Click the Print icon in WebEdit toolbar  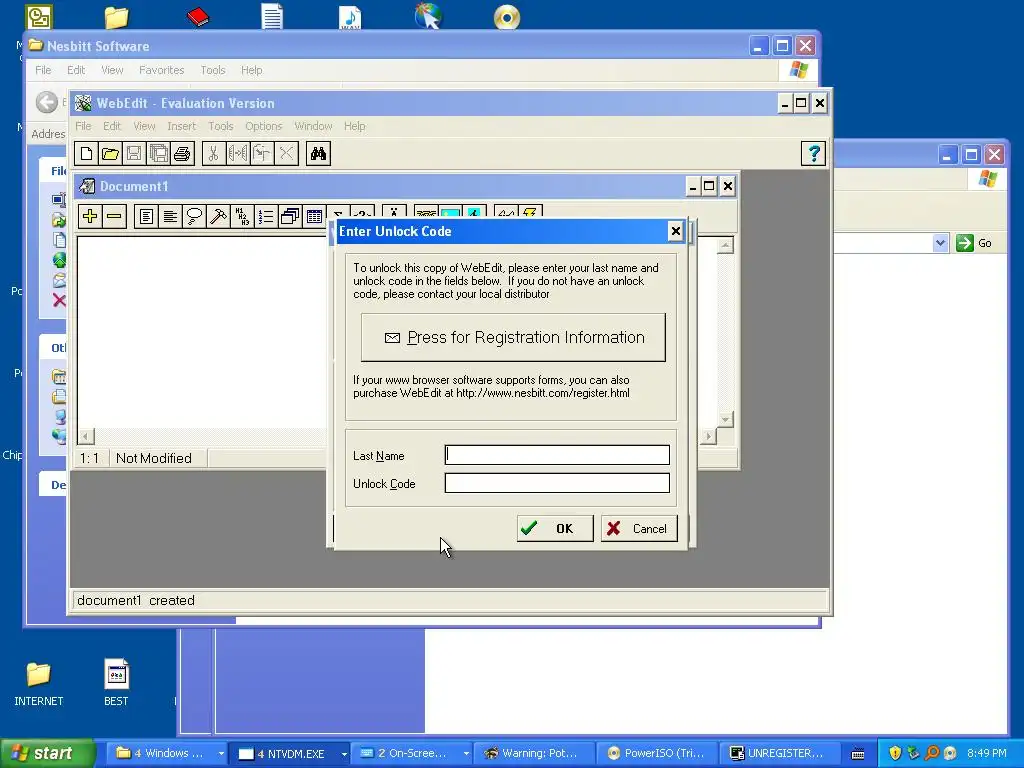182,153
